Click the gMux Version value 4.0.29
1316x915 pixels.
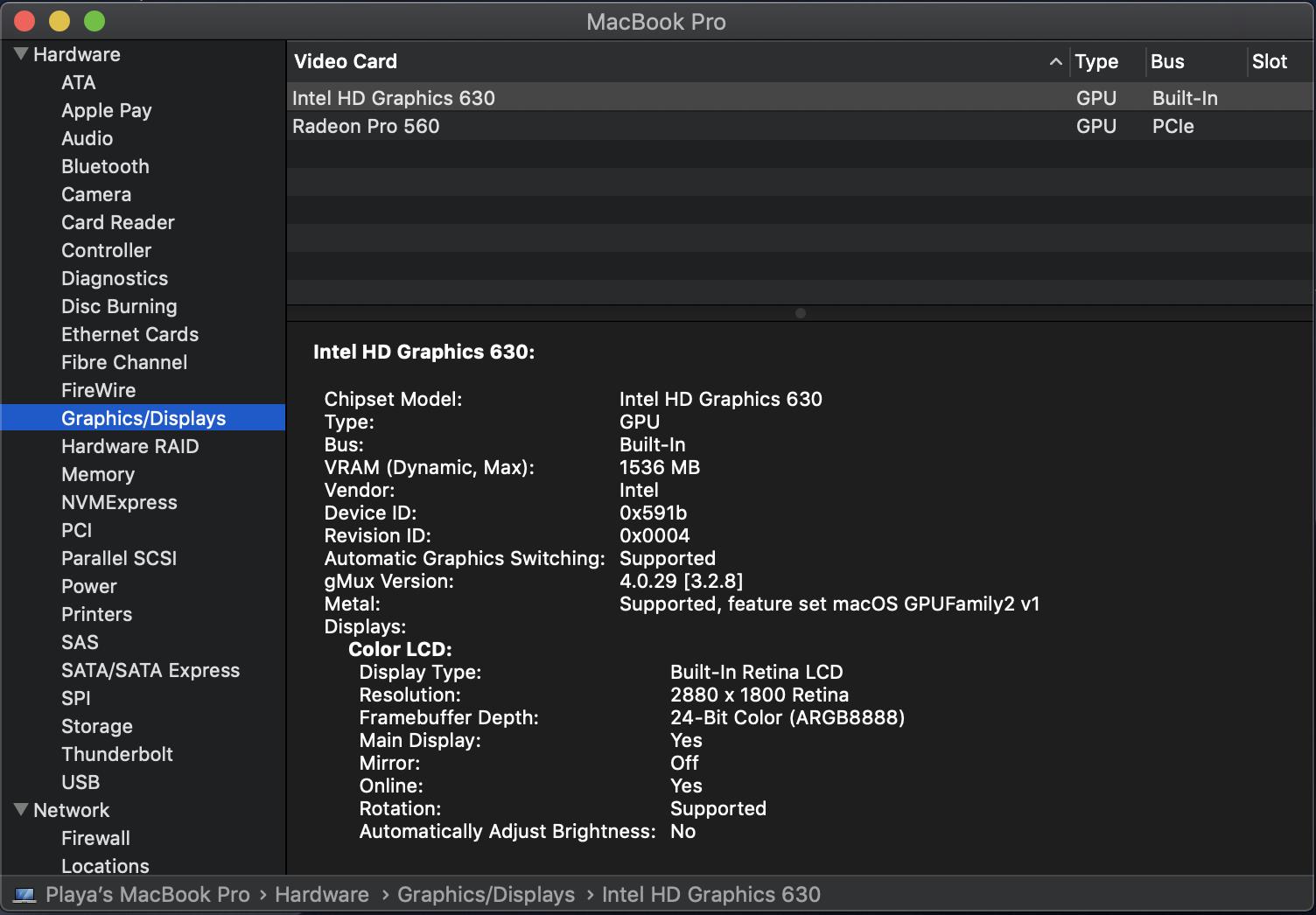click(x=681, y=581)
